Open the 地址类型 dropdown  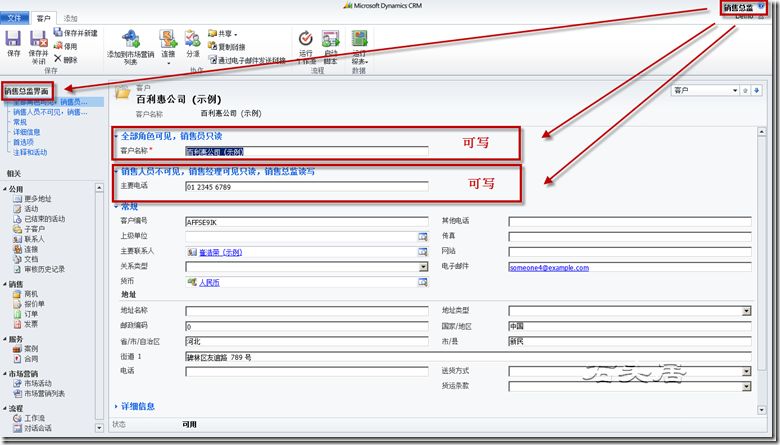tap(746, 311)
